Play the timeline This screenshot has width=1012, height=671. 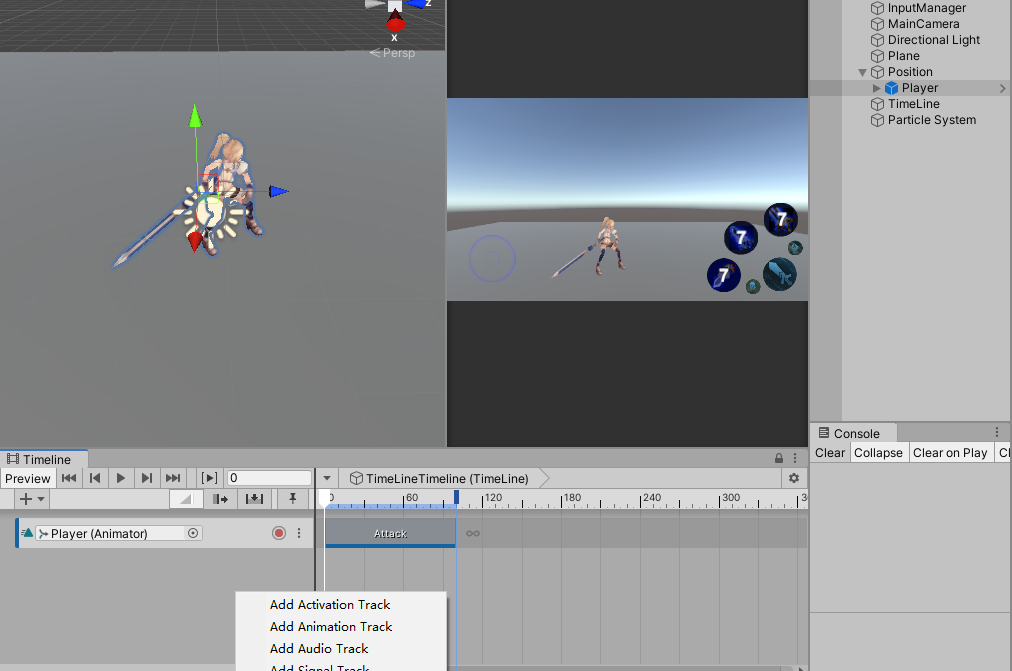[x=121, y=478]
